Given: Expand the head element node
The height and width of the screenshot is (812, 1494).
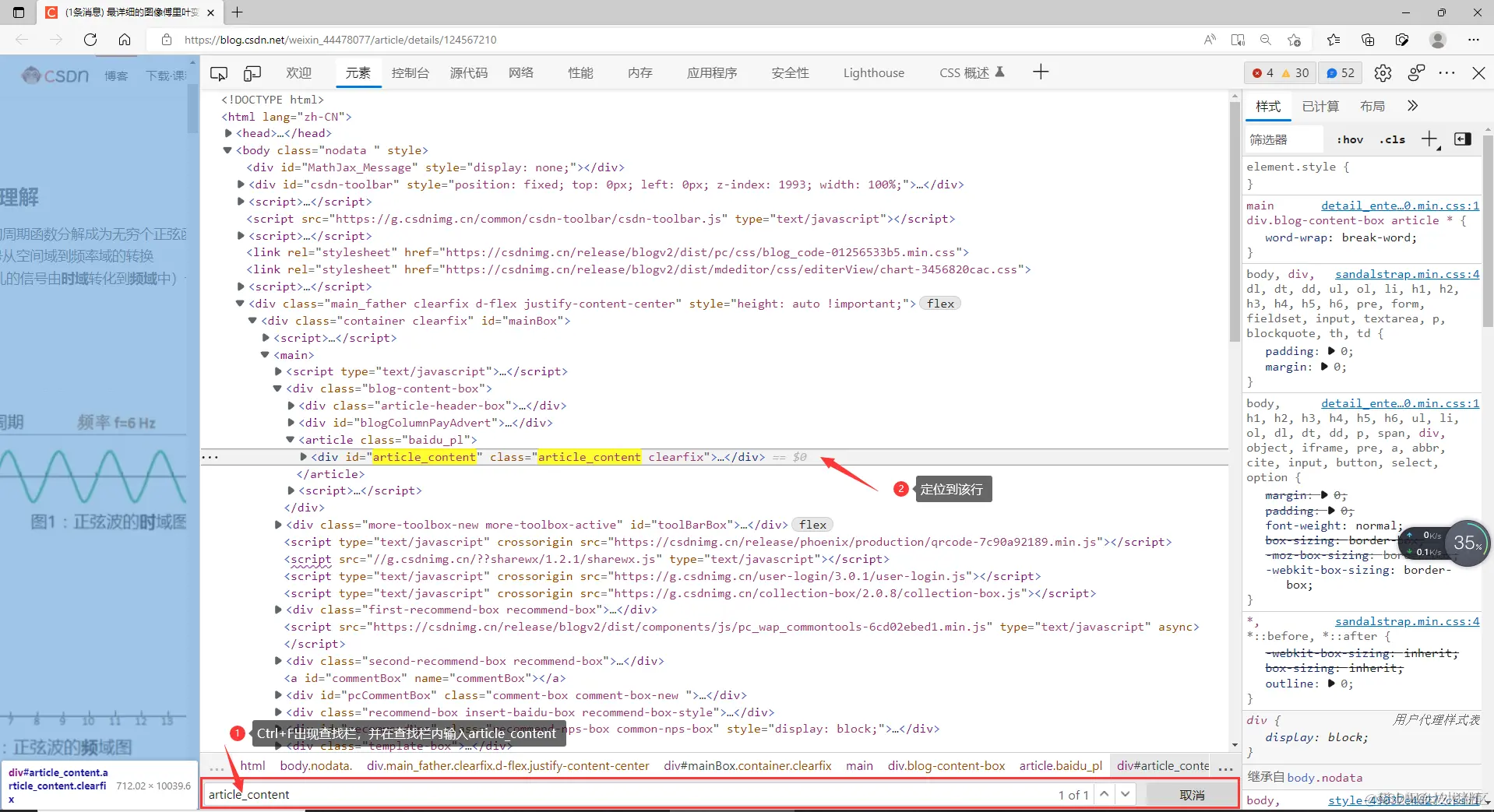Looking at the screenshot, I should click(x=228, y=133).
